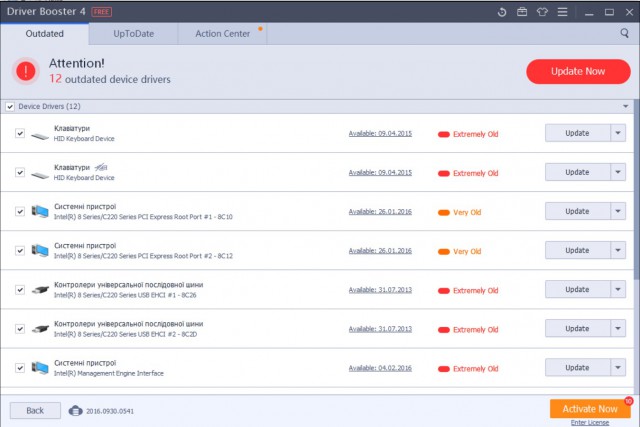Open Update dropdown arrow for USB EHCI #2
The width and height of the screenshot is (640, 427).
tap(618, 329)
